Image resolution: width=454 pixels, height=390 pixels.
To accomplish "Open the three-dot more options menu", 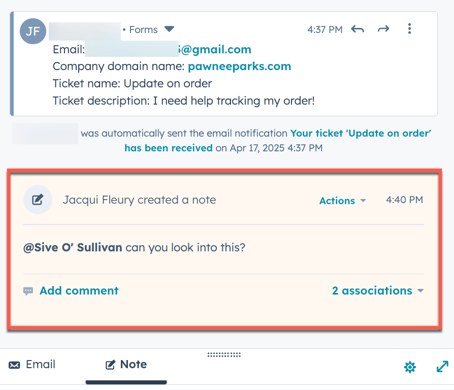I will coord(409,29).
